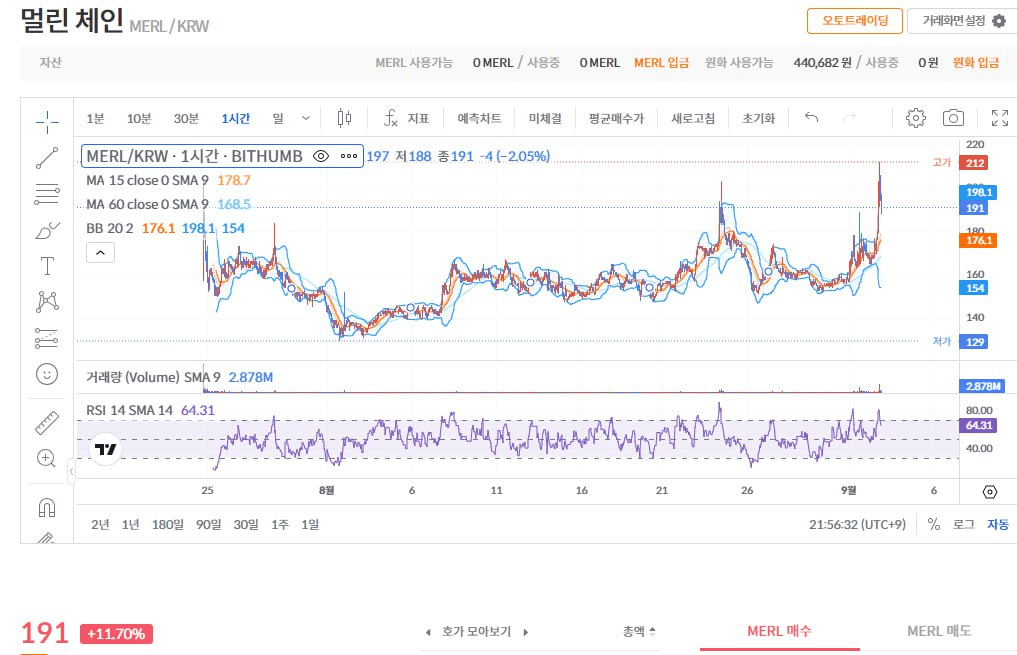
Task: Select the 거래량 (Volume) SMA 9 legend
Action: pyautogui.click(x=153, y=377)
